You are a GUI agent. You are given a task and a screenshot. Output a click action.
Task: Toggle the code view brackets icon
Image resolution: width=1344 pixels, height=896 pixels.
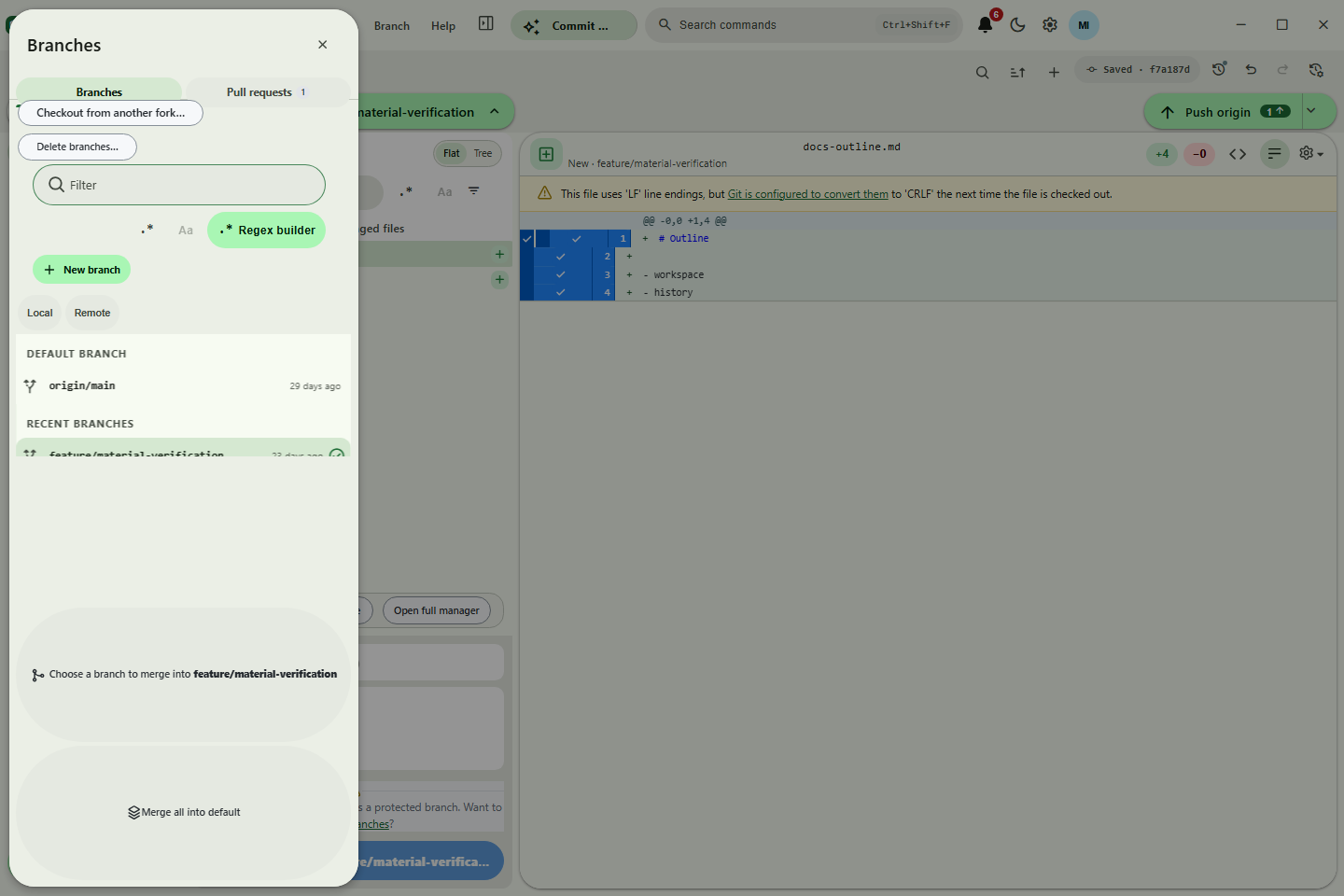[x=1238, y=154]
